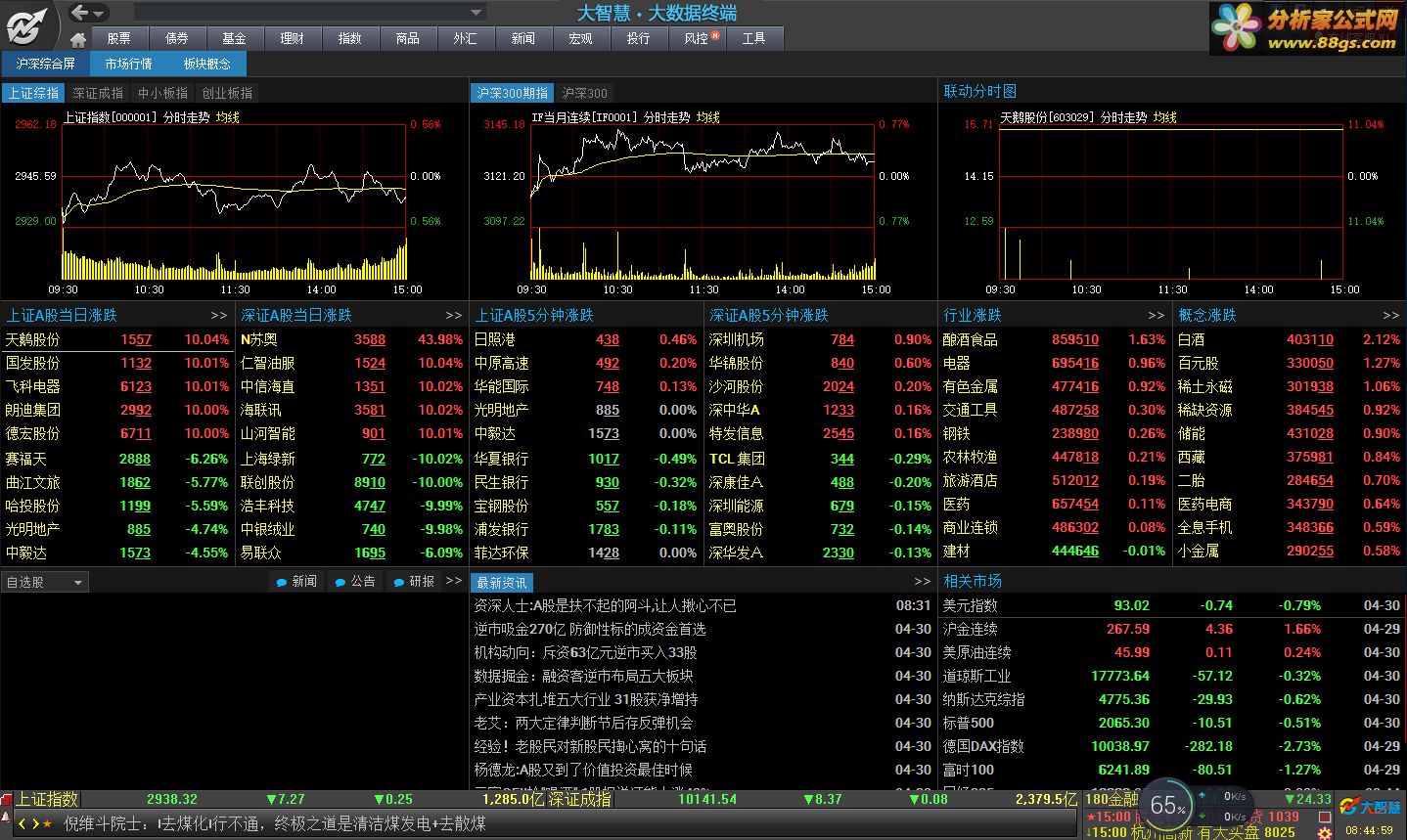1407x840 pixels.
Task: Go back using the left arrow button
Action: [x=79, y=13]
